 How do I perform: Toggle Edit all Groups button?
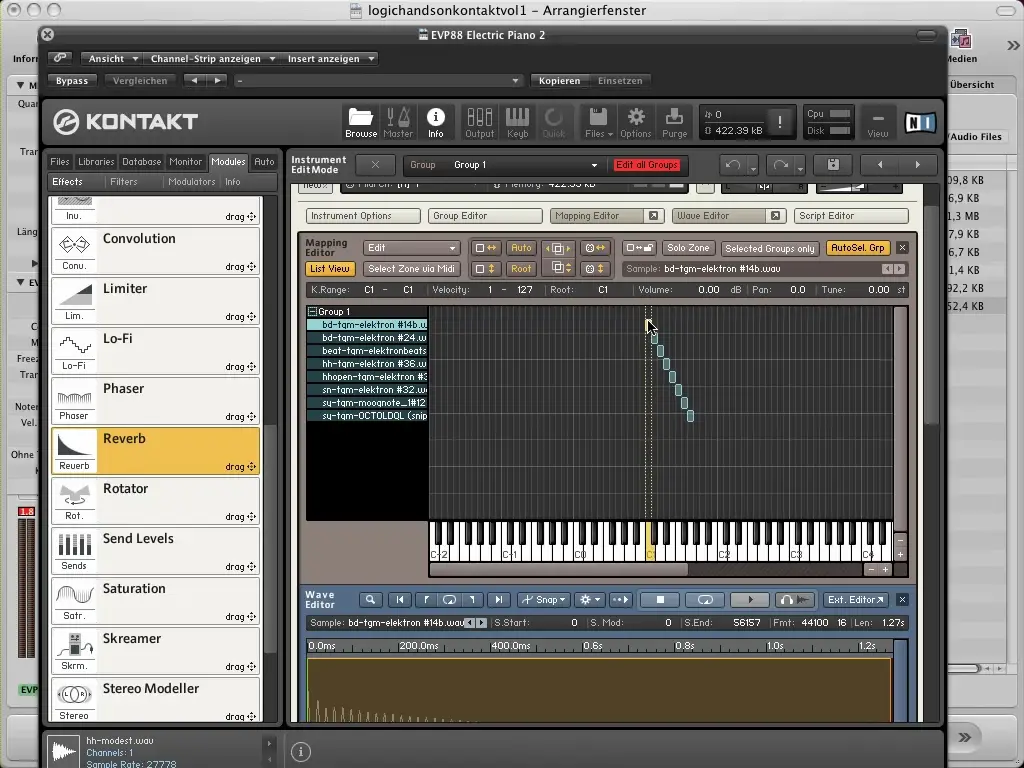coord(647,165)
